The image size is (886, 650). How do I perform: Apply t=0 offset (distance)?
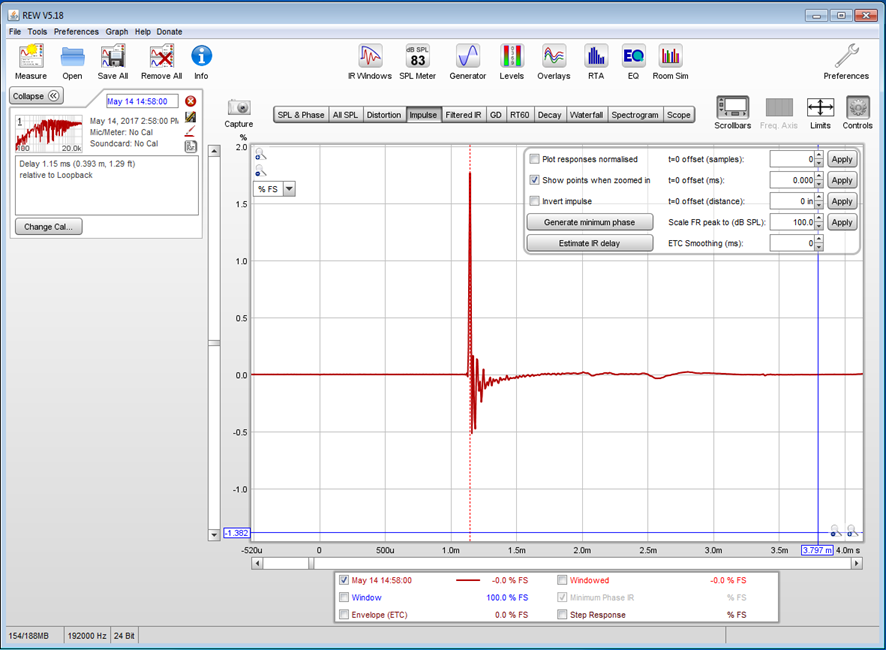842,201
